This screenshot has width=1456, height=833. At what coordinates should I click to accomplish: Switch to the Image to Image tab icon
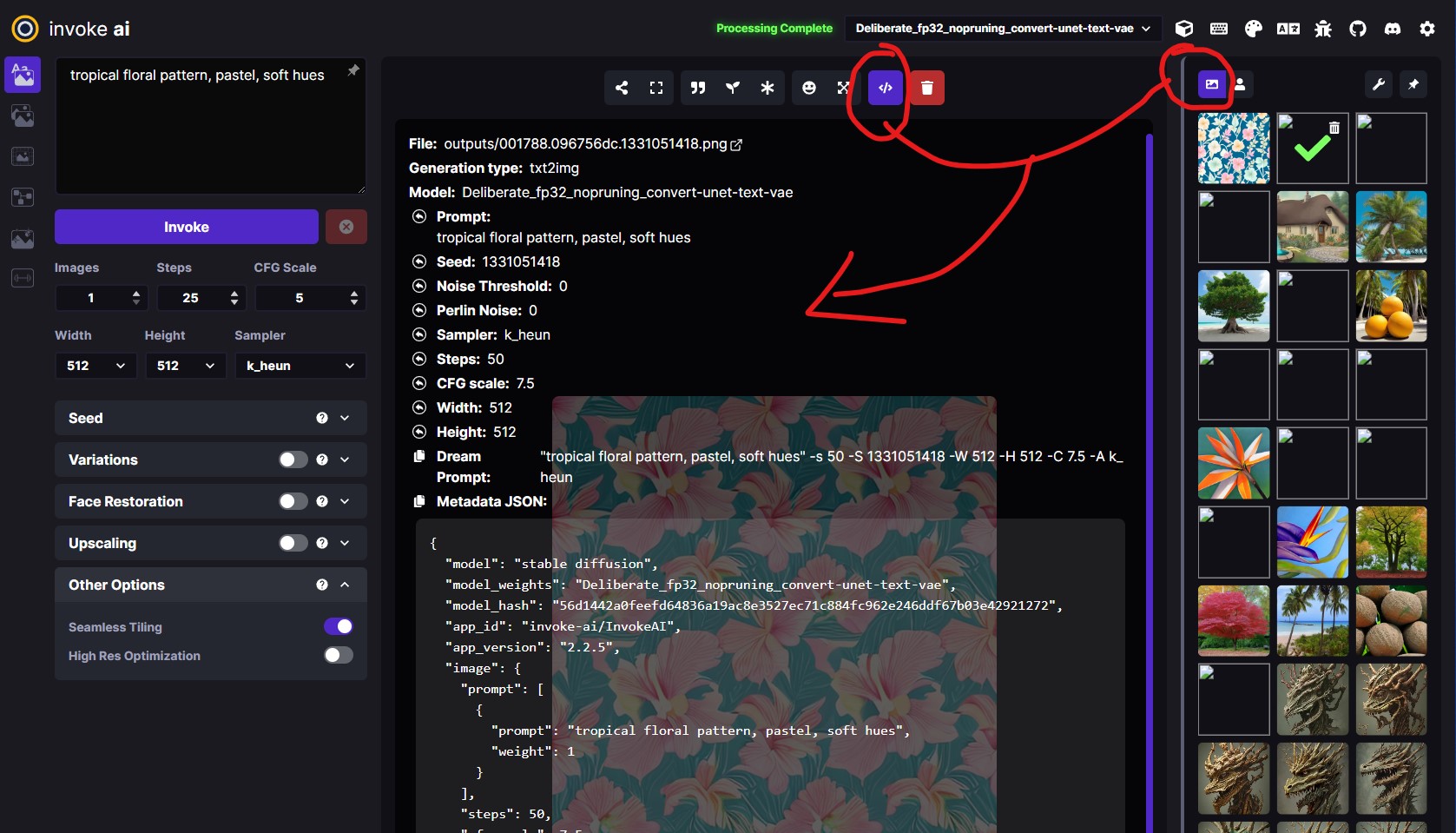pyautogui.click(x=23, y=116)
